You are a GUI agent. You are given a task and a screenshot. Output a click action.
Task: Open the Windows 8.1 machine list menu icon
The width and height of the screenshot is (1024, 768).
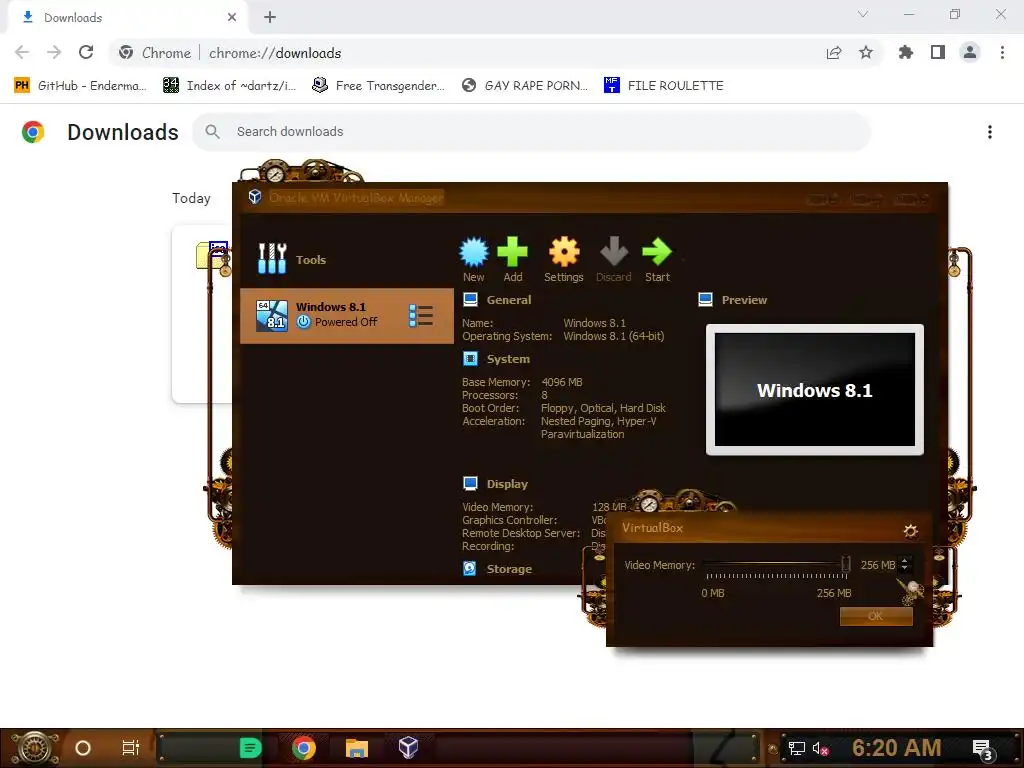(421, 315)
